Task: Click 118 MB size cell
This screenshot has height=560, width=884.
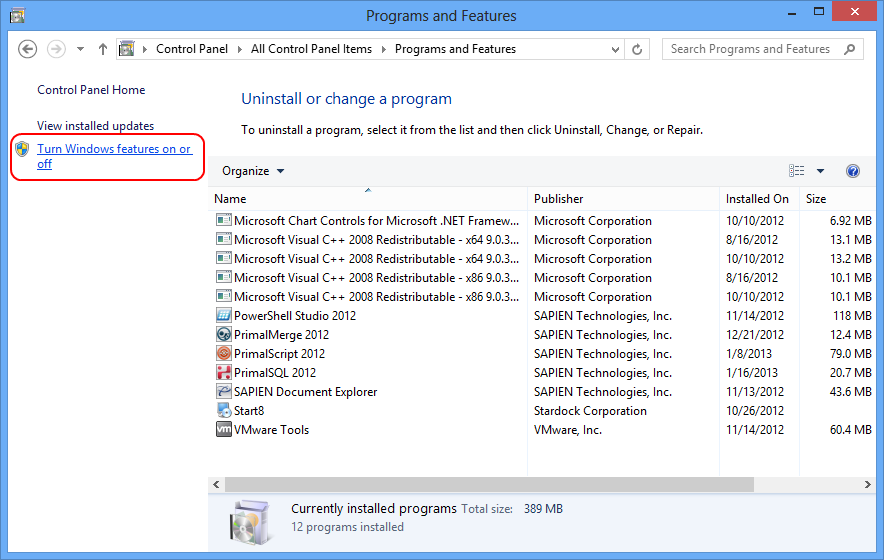Action: tap(852, 316)
